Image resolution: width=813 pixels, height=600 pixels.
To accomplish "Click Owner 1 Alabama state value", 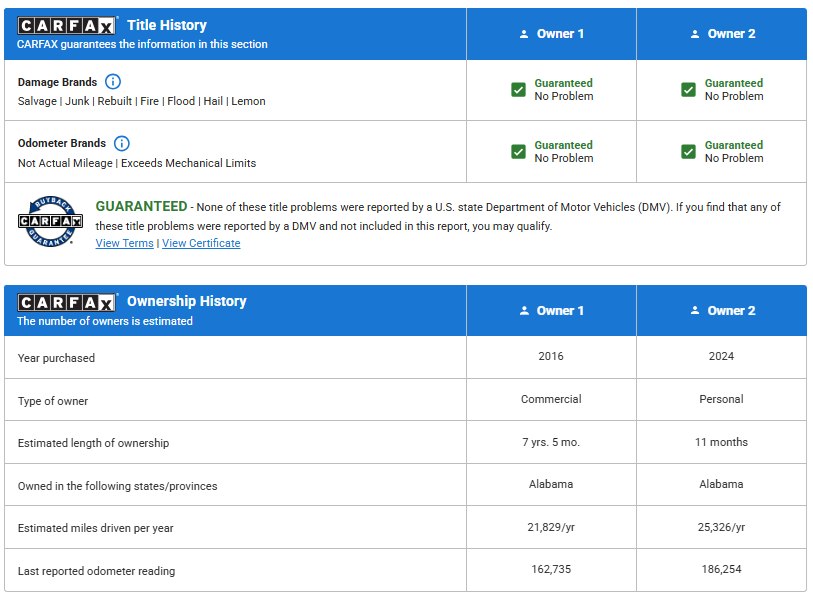I will [x=551, y=484].
